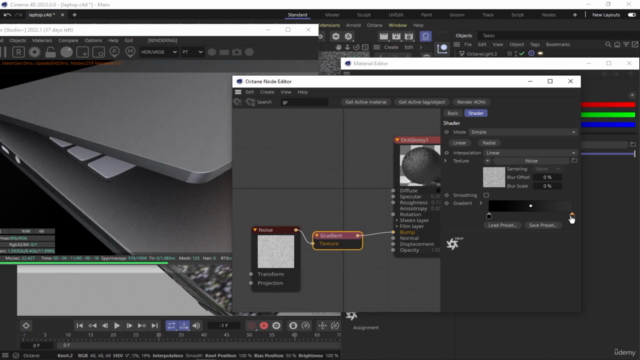Toggle the Interpolation parameter animation diamond
Viewport: 640px width, 360px height.
pyautogui.click(x=446, y=153)
